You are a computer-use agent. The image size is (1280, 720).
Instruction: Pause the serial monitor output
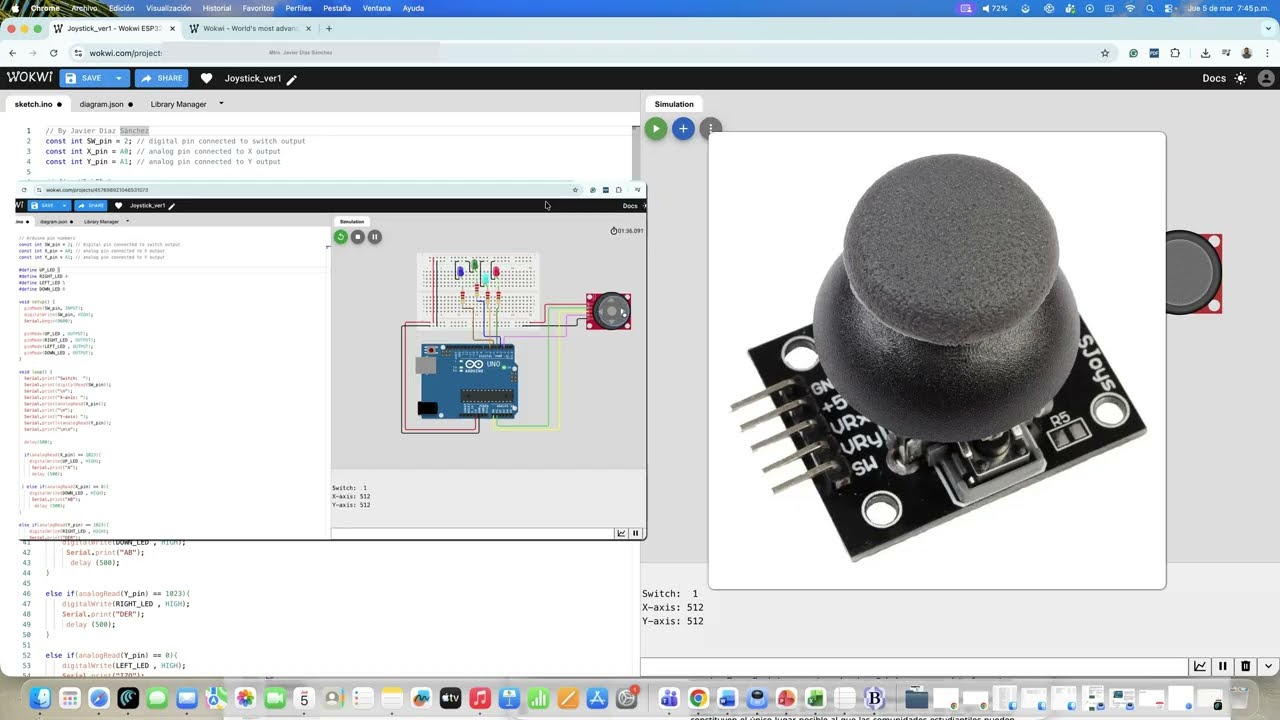click(x=1222, y=666)
